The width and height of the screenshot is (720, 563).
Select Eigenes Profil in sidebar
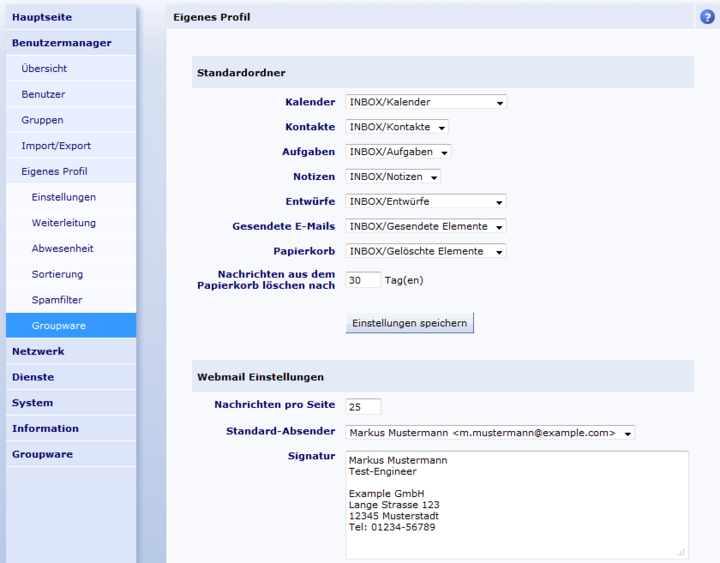click(71, 171)
